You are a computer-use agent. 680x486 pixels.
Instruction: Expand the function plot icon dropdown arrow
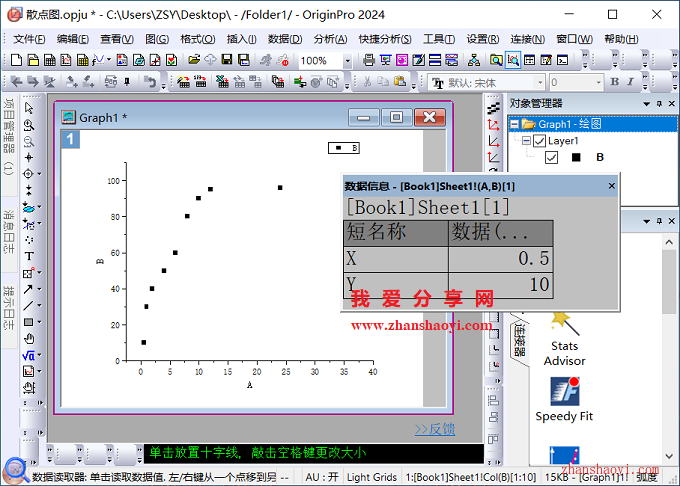(108, 59)
